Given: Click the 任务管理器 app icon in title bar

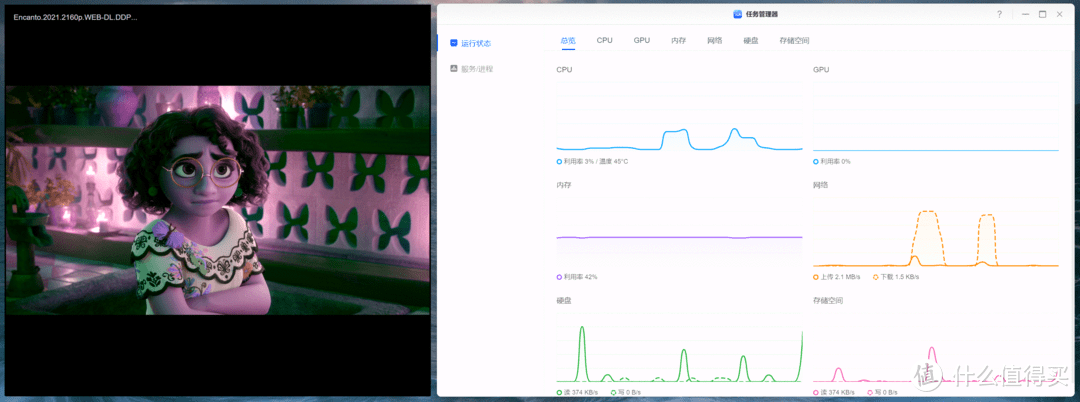Looking at the screenshot, I should [x=738, y=14].
